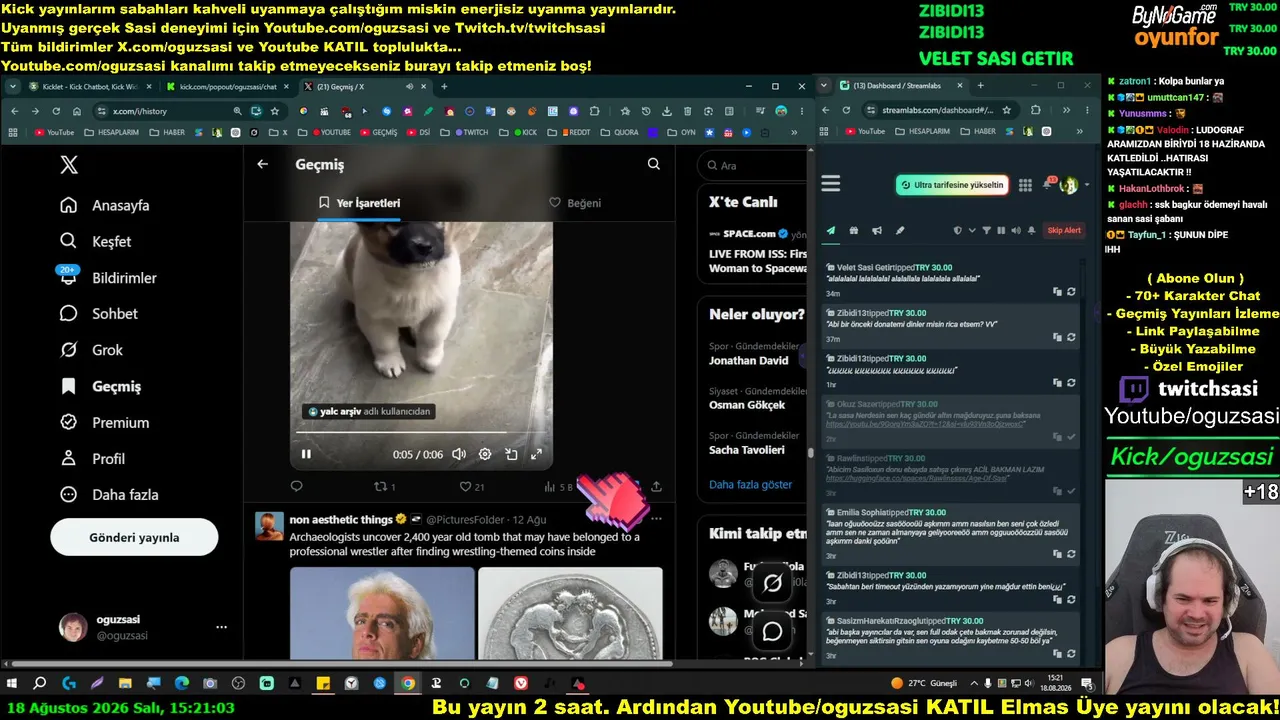Open the Streamlabs hamburger menu
The height and width of the screenshot is (720, 1280).
(x=831, y=183)
